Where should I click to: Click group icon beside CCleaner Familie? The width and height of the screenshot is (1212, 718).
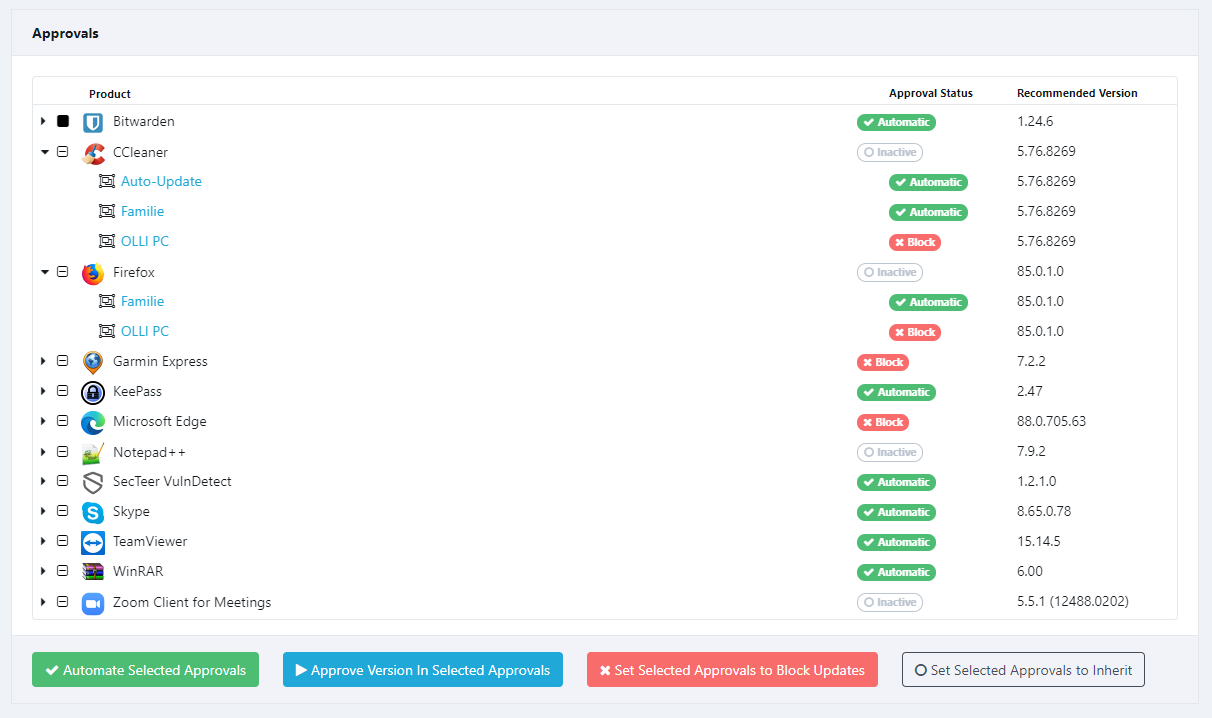(107, 212)
